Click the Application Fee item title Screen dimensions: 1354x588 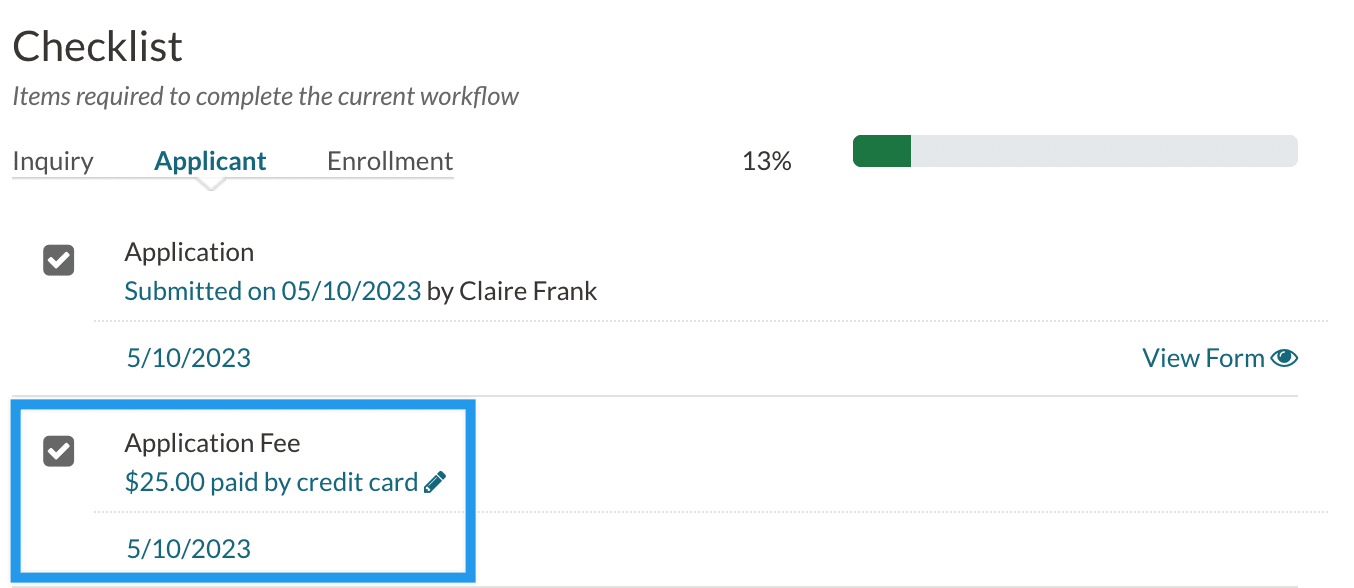tap(212, 443)
